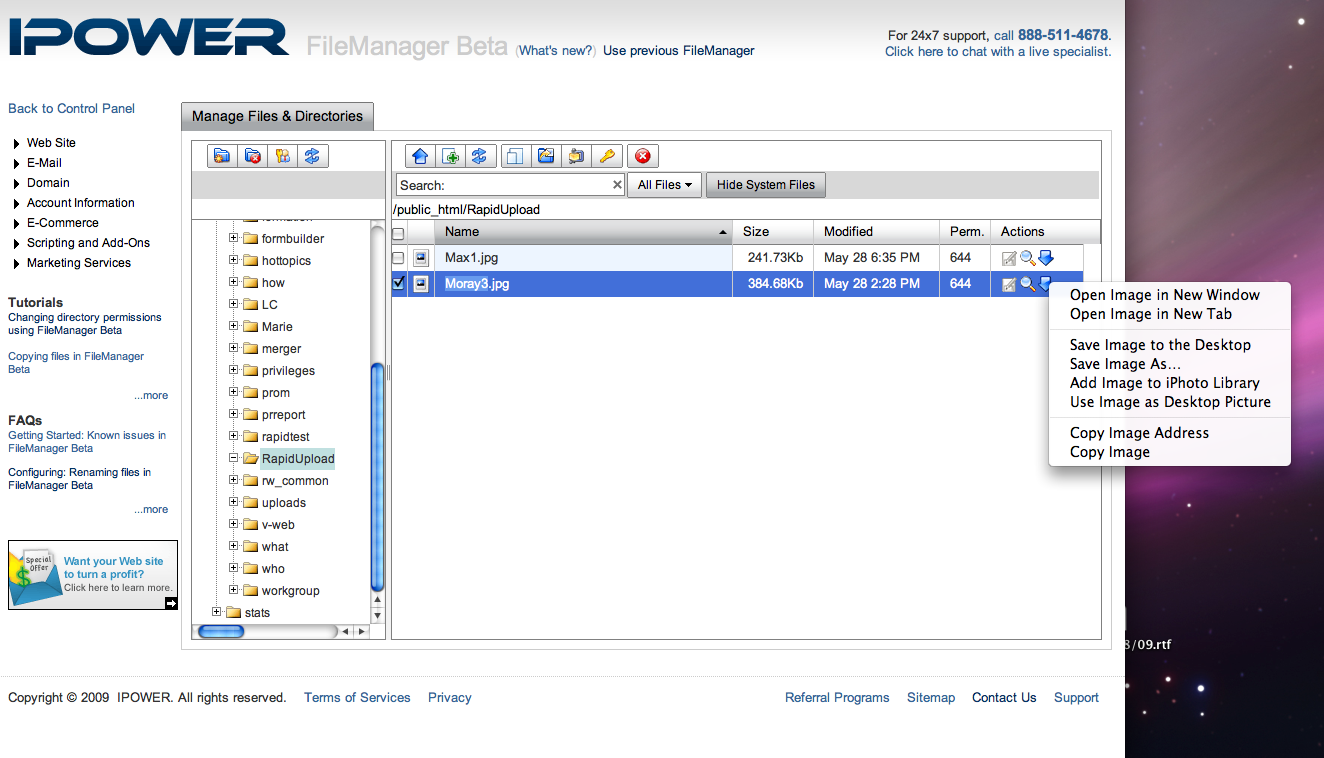
Task: Open the Terms of Services link
Action: point(357,698)
